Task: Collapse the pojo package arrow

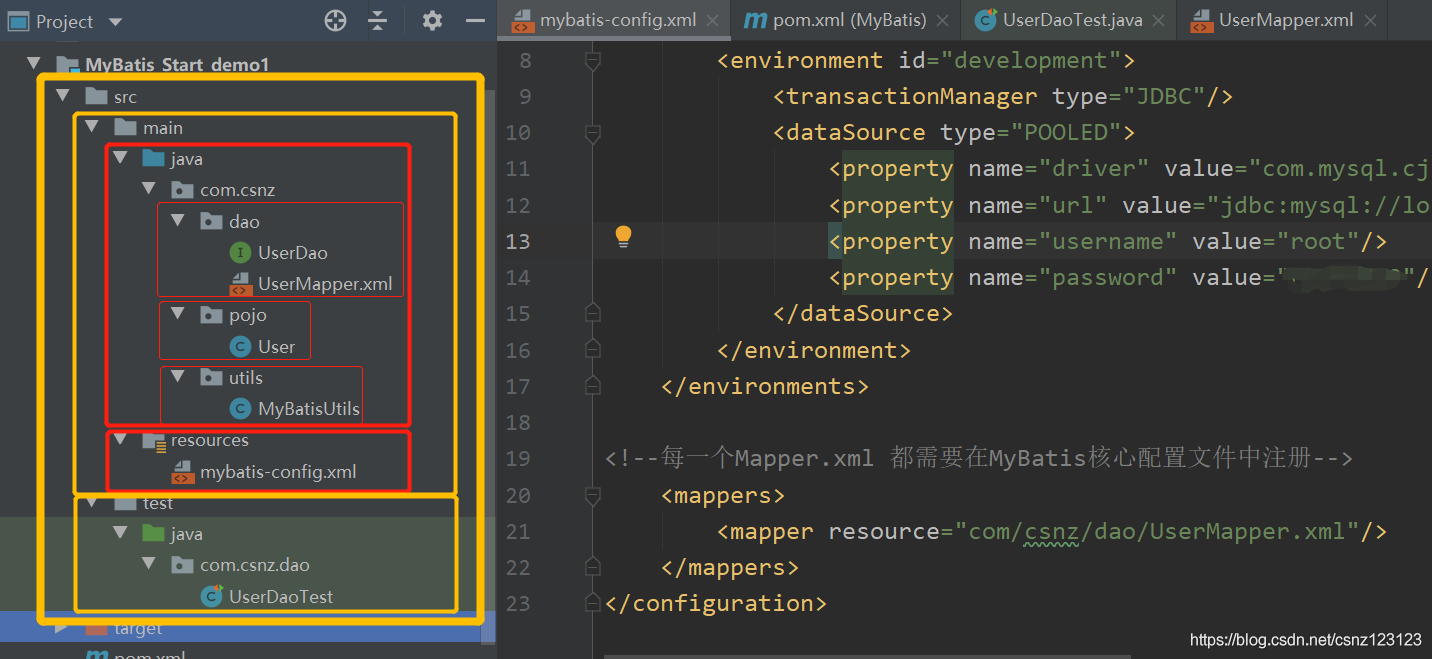Action: pyautogui.click(x=178, y=315)
